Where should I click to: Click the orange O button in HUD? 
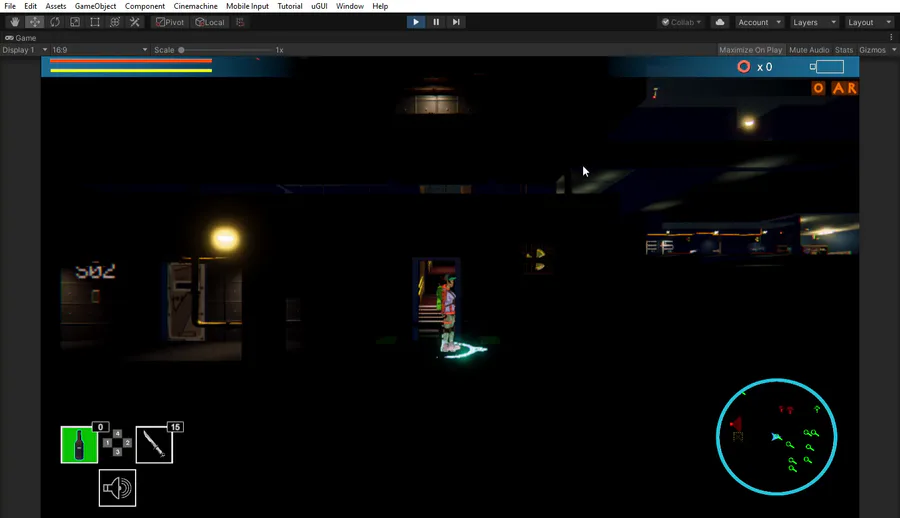coord(818,88)
